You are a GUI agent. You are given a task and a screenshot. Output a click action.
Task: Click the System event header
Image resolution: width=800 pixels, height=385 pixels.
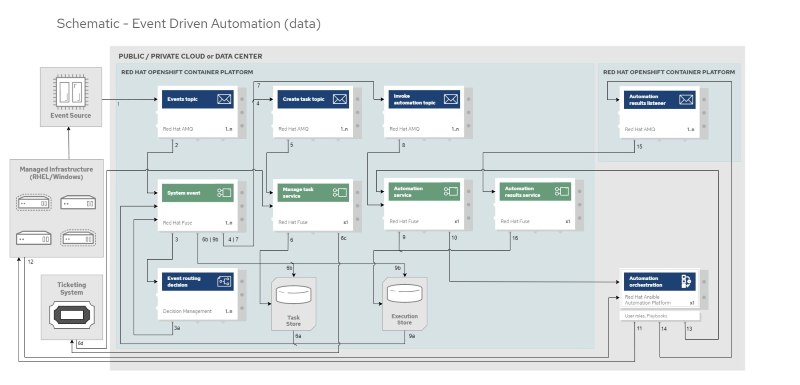[x=198, y=193]
